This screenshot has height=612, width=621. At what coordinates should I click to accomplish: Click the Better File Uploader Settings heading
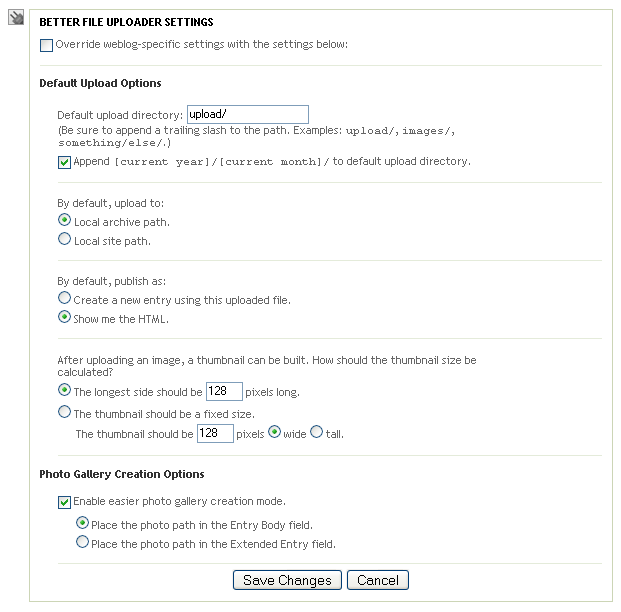[x=126, y=22]
